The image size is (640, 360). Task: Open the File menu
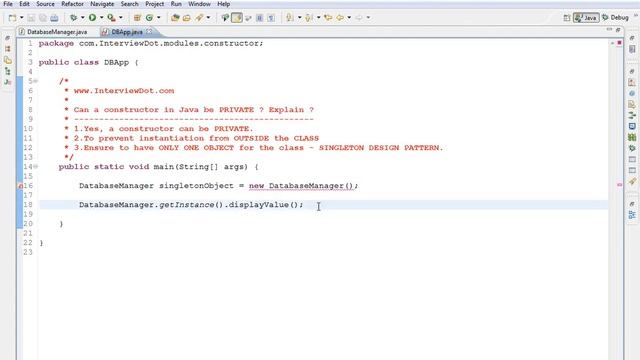8,4
